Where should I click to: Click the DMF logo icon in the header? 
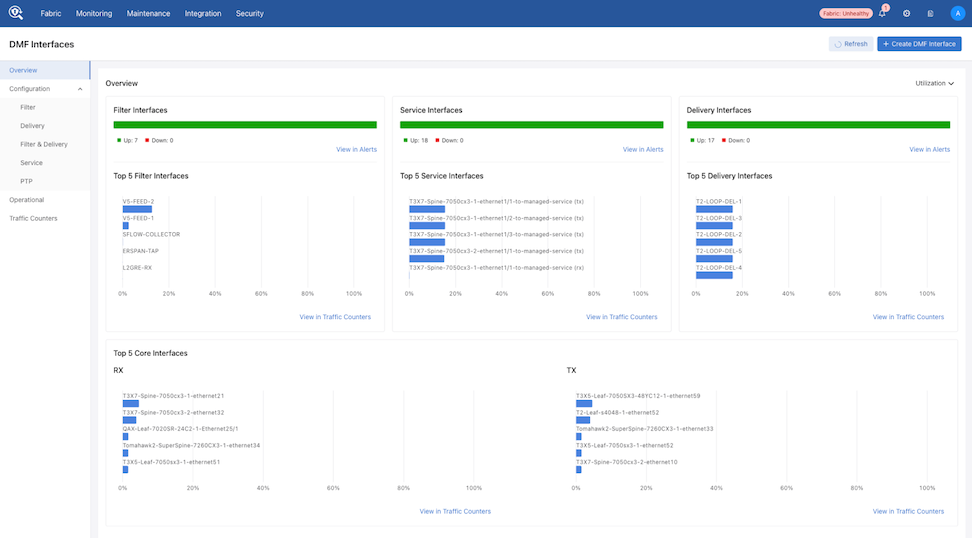(16, 13)
